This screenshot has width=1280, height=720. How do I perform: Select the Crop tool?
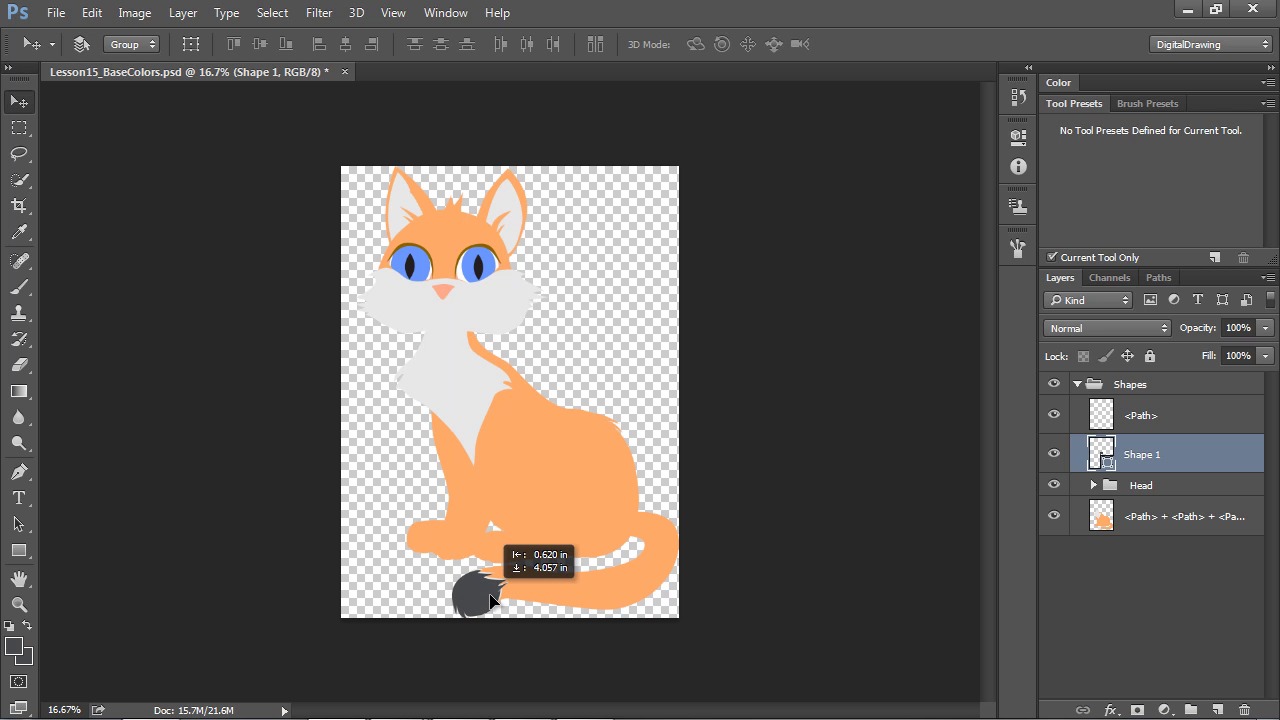[19, 206]
